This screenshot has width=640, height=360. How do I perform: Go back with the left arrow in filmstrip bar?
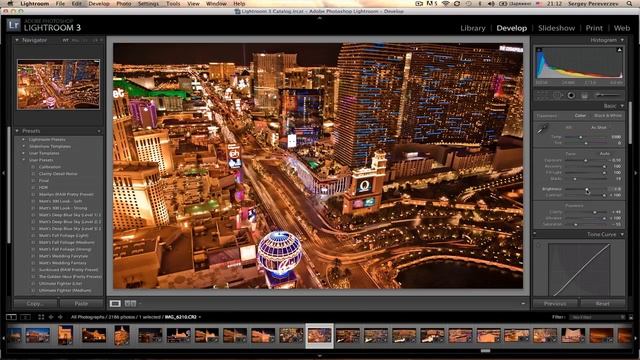click(x=51, y=317)
